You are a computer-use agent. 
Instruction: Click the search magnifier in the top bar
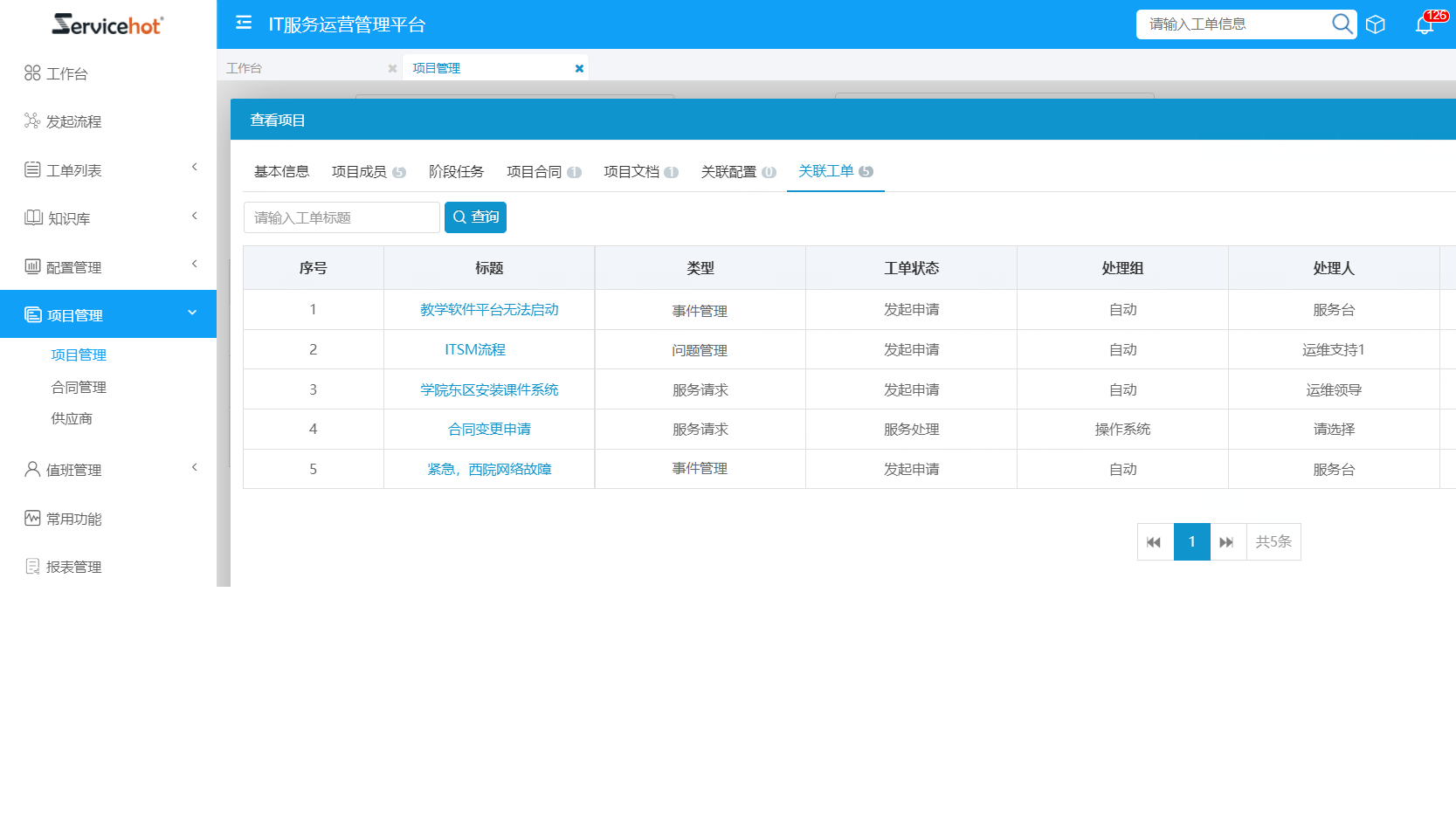tap(1341, 24)
